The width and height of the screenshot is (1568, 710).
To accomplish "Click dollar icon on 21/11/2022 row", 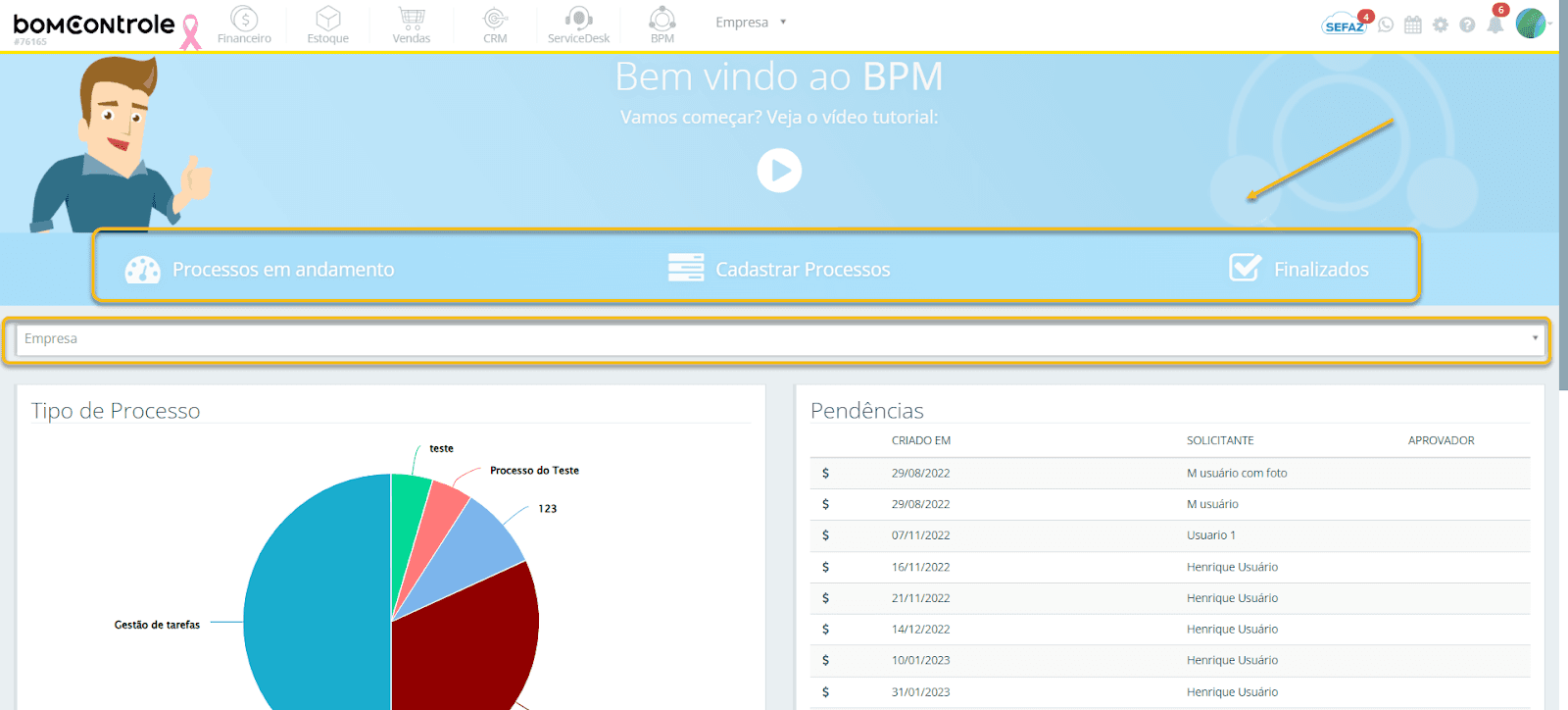I will [825, 598].
